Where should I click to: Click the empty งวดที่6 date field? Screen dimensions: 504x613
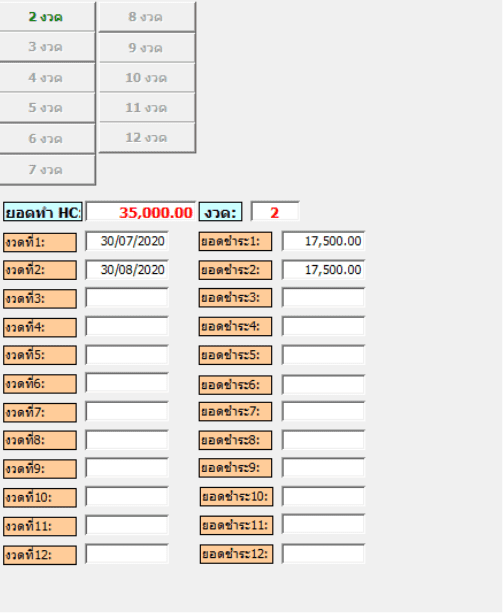click(127, 383)
